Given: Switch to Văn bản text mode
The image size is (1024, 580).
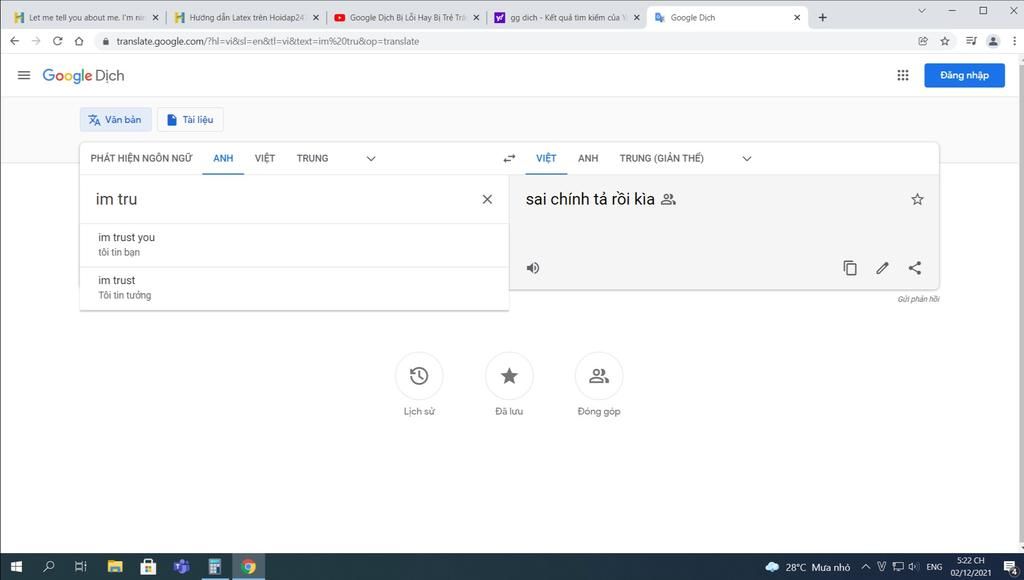Looking at the screenshot, I should pos(116,120).
